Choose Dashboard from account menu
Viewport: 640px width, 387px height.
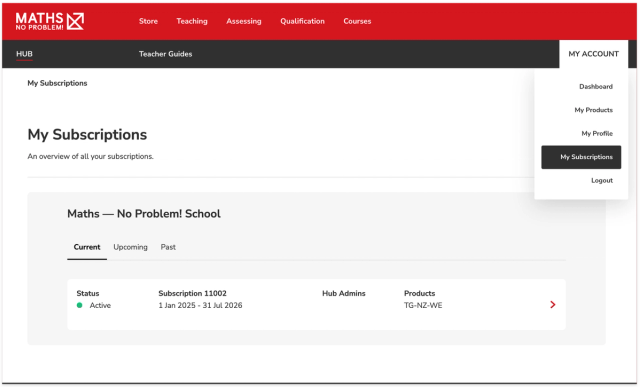(596, 87)
